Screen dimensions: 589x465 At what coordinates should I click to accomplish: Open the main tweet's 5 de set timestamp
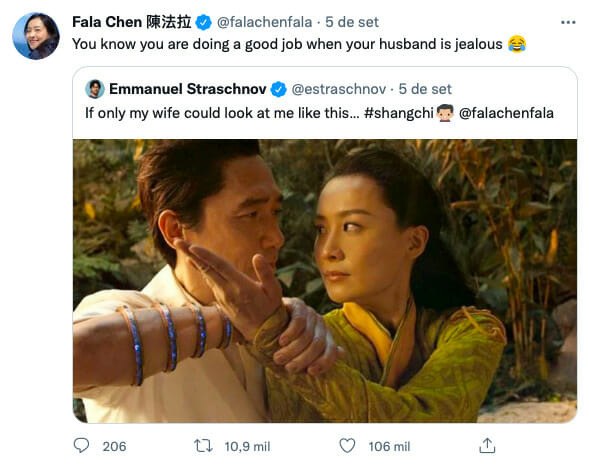point(352,23)
